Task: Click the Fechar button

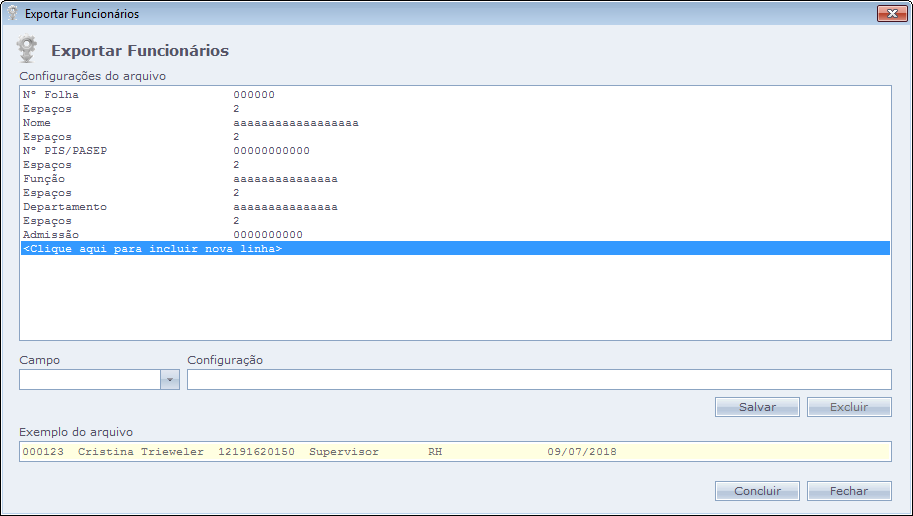Action: pos(848,491)
